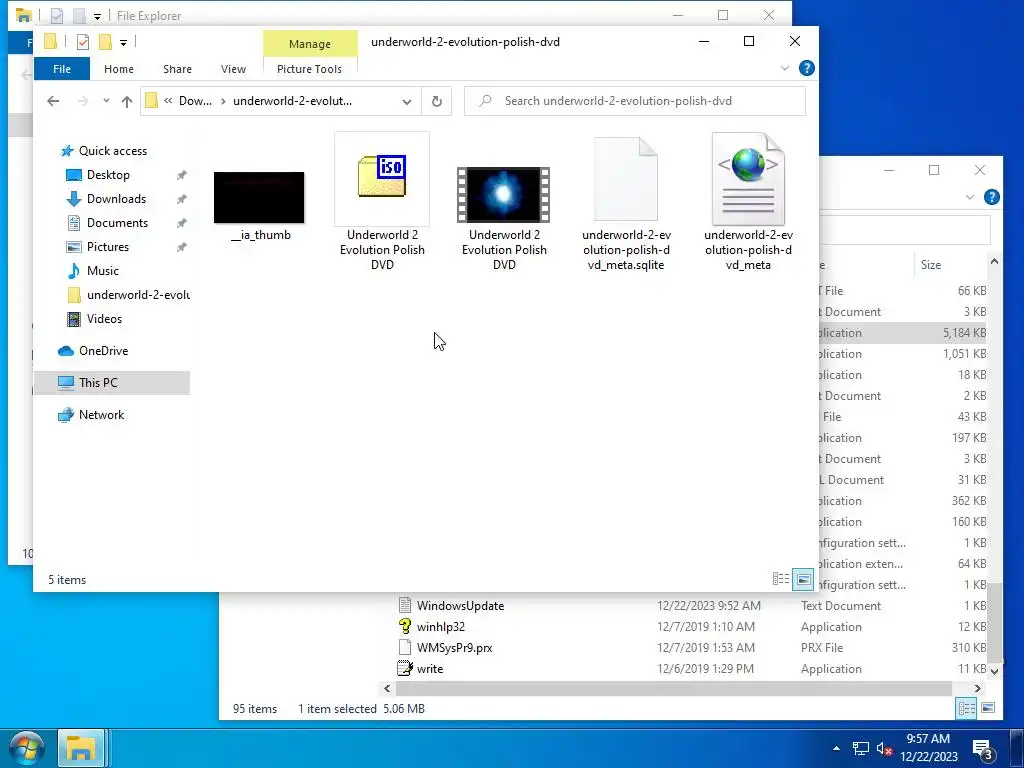
Task: Select Network in the navigation pane
Action: tap(101, 415)
